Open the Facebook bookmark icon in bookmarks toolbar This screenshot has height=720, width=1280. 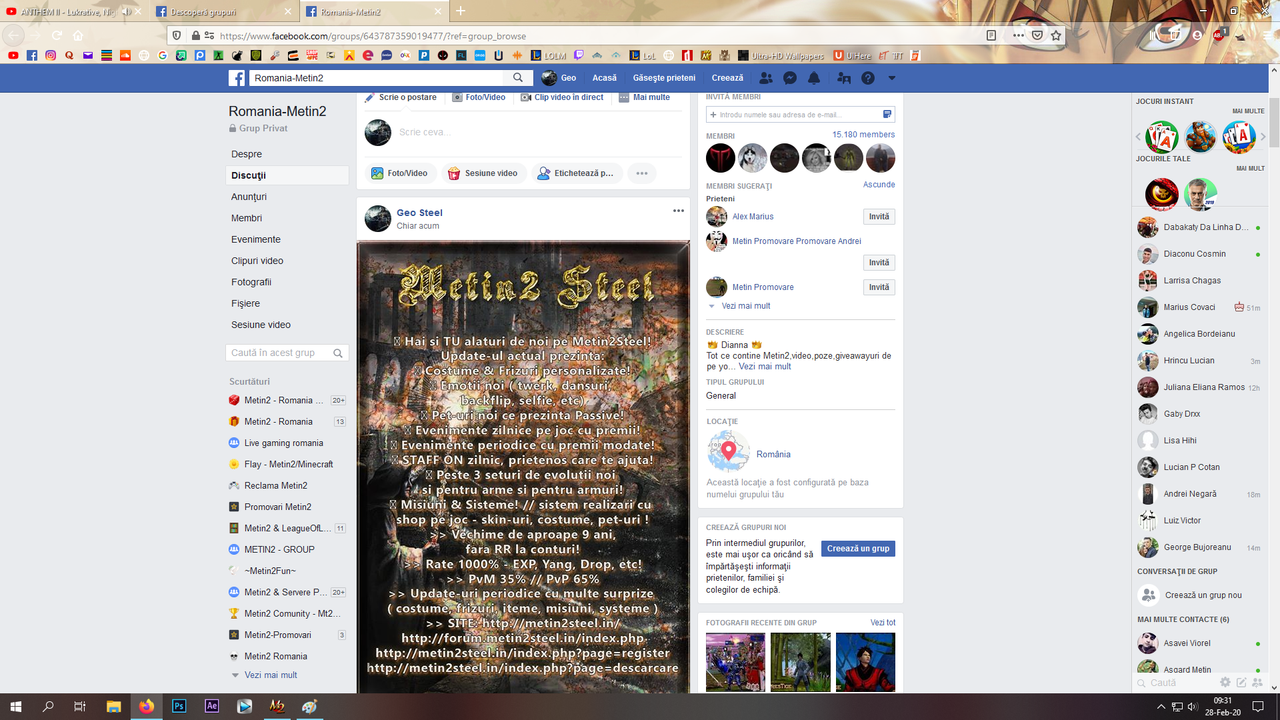click(32, 55)
